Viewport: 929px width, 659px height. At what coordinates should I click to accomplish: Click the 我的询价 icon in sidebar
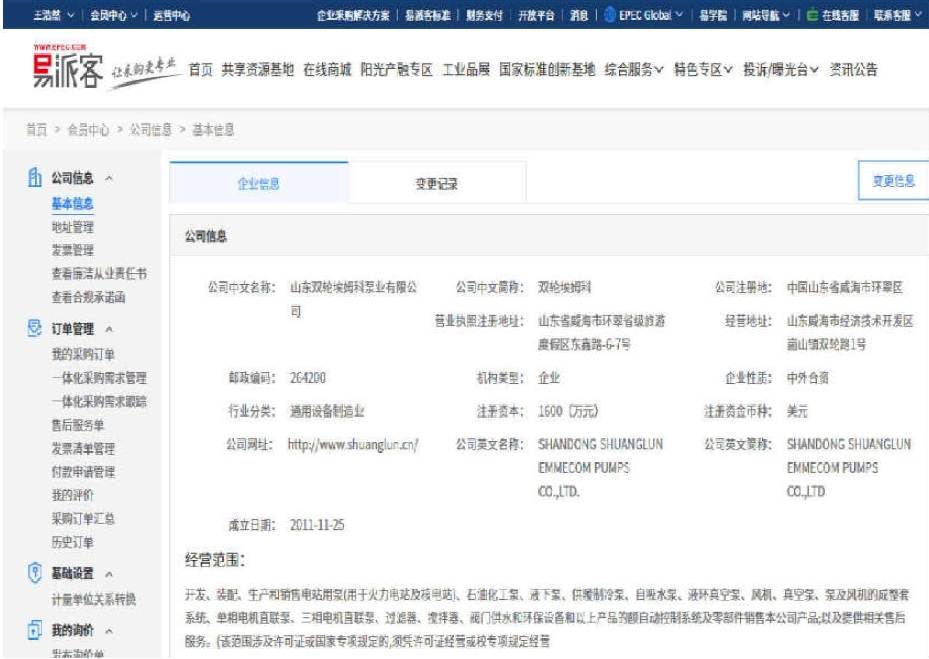(x=35, y=629)
